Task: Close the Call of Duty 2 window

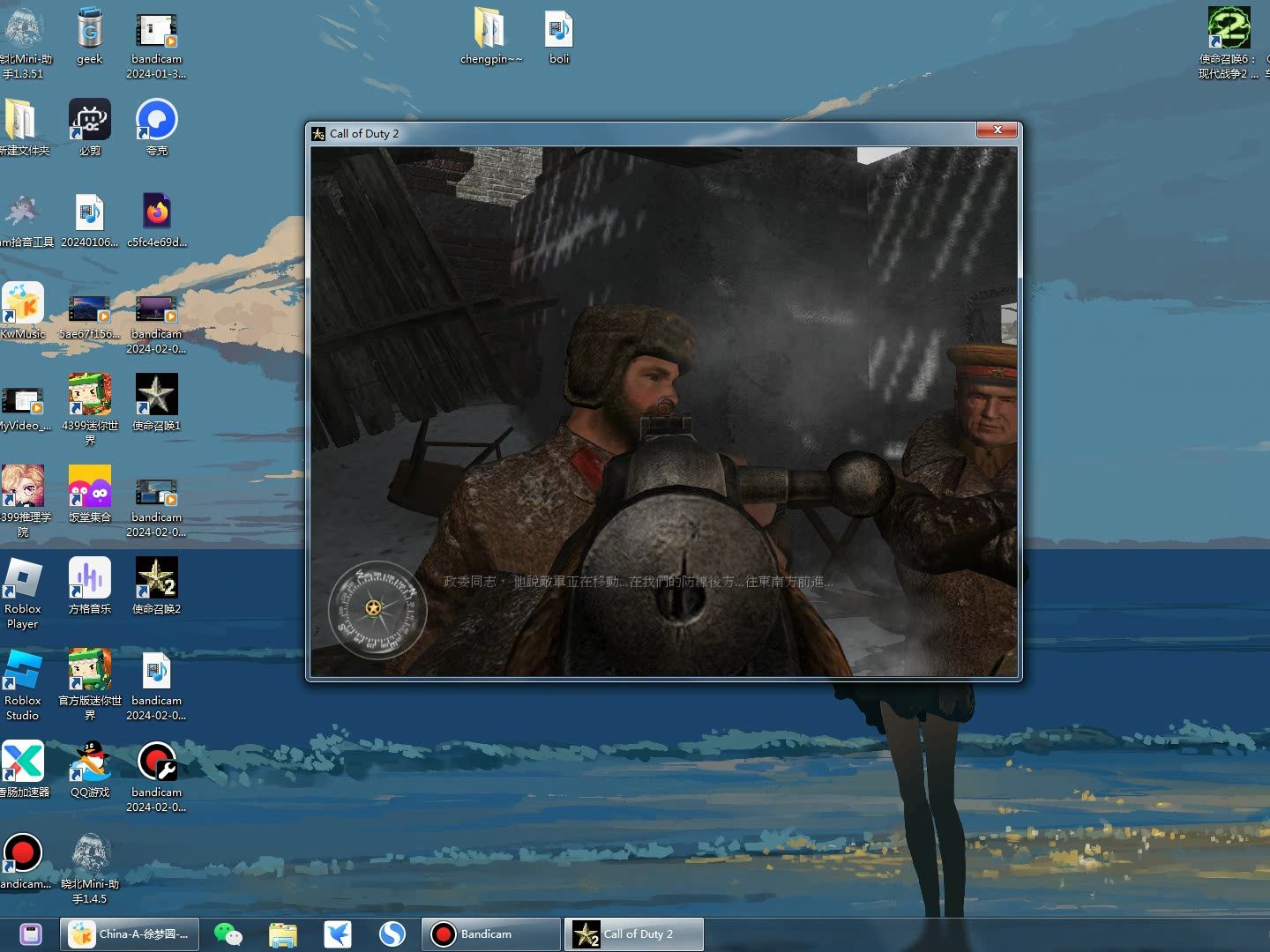Action: 997,130
